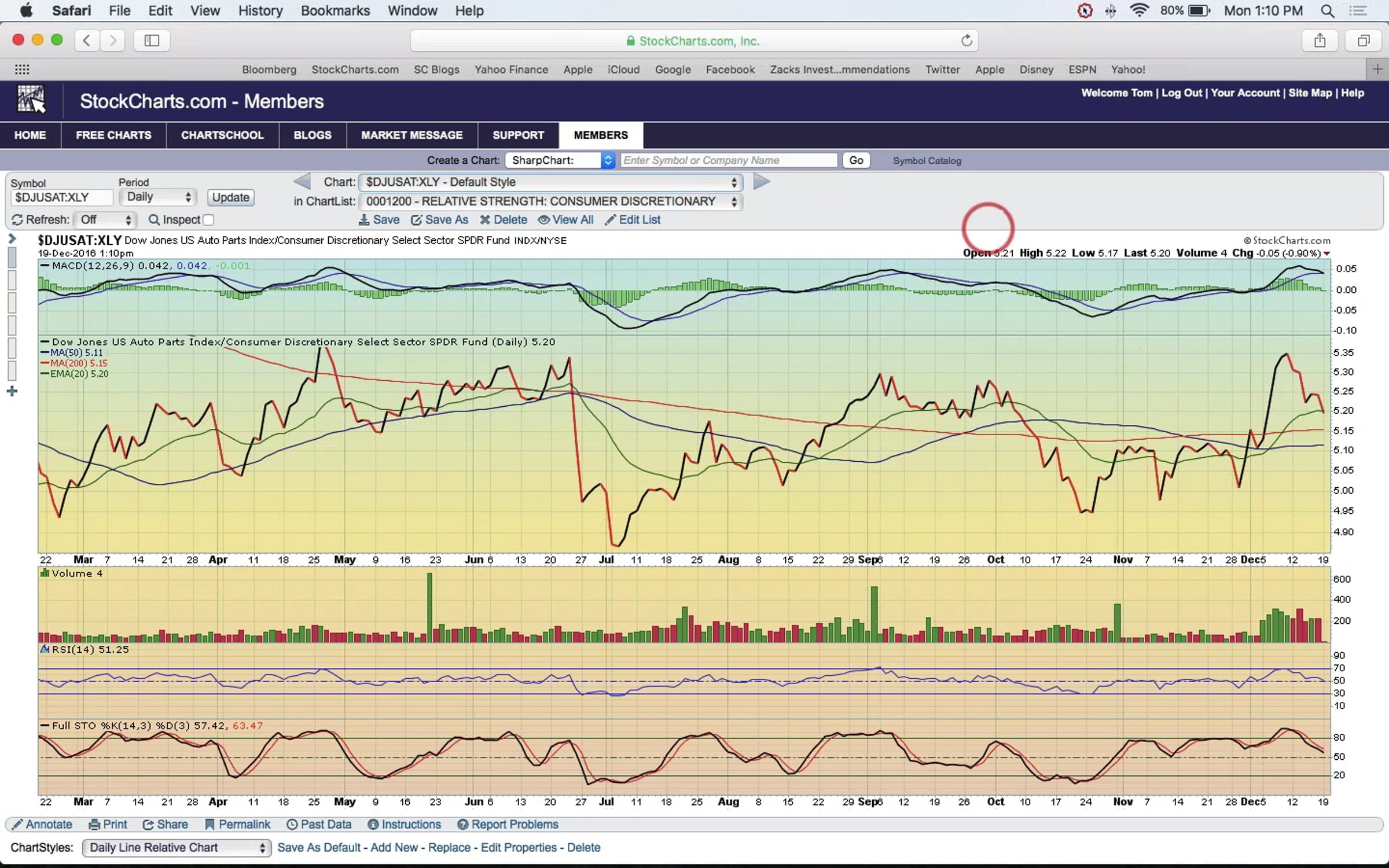Toggle the Safari sidebar button
This screenshot has height=868, width=1389.
tap(152, 41)
